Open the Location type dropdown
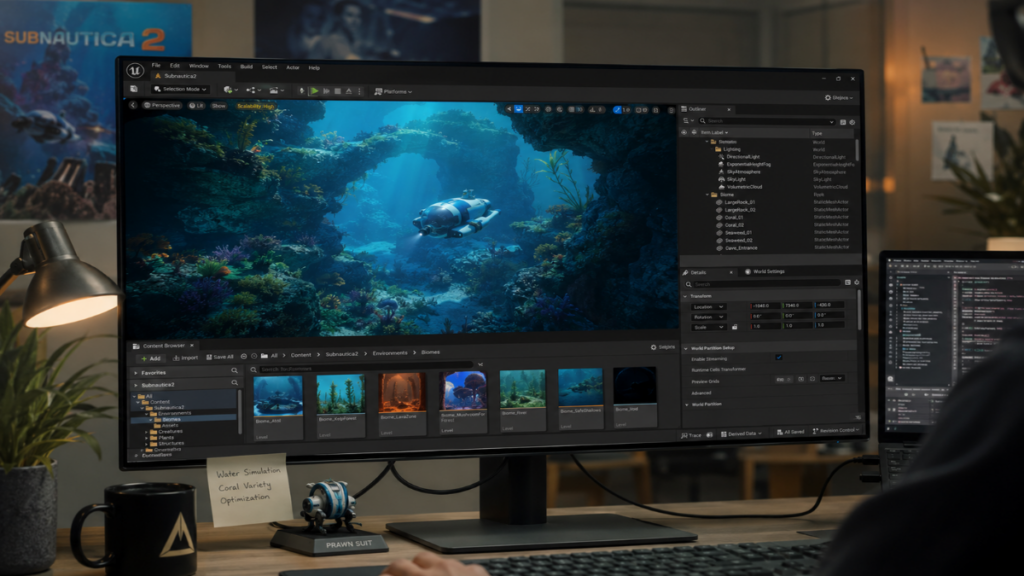The height and width of the screenshot is (576, 1024). coord(709,306)
